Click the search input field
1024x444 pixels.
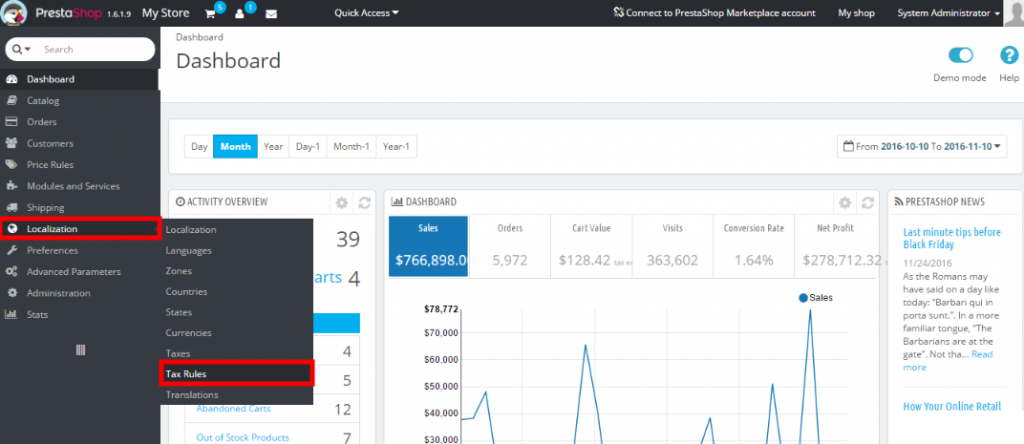[95, 50]
